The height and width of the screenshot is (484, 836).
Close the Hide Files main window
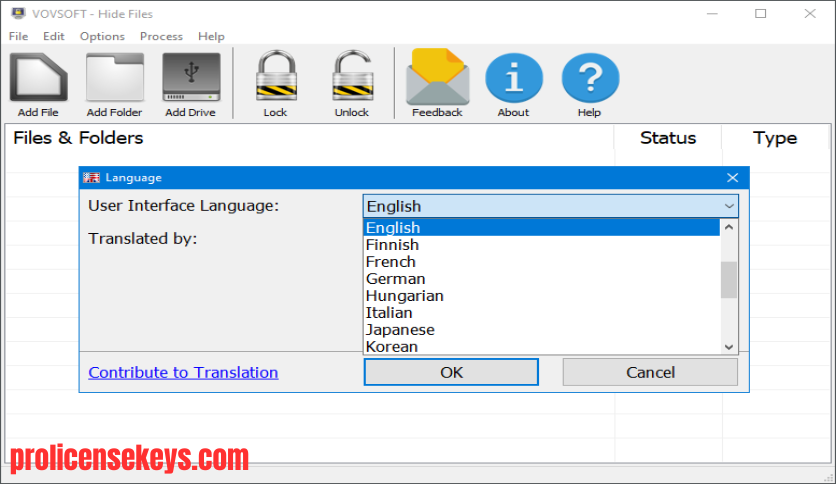(810, 13)
